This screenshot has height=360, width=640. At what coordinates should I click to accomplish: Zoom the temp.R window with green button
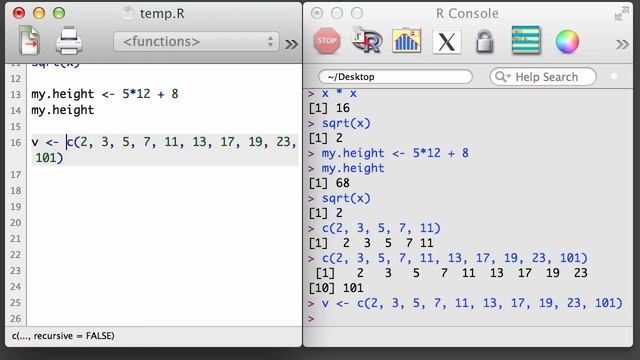pyautogui.click(x=59, y=13)
